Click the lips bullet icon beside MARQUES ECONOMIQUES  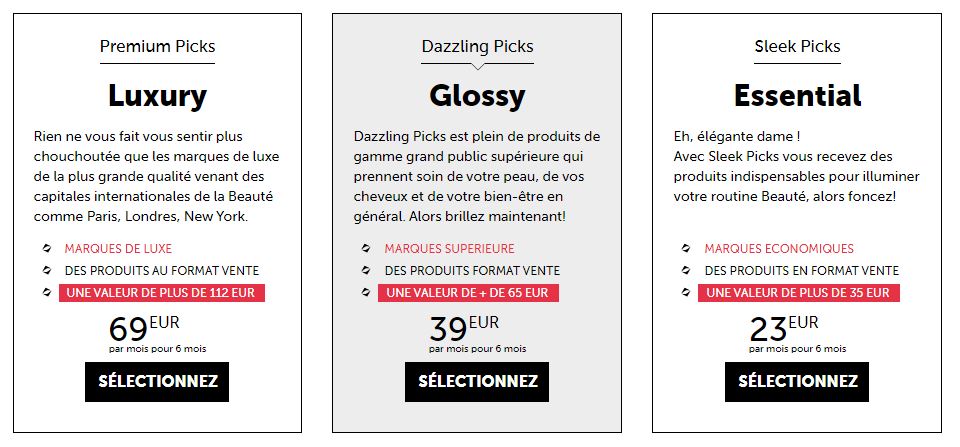coord(686,249)
